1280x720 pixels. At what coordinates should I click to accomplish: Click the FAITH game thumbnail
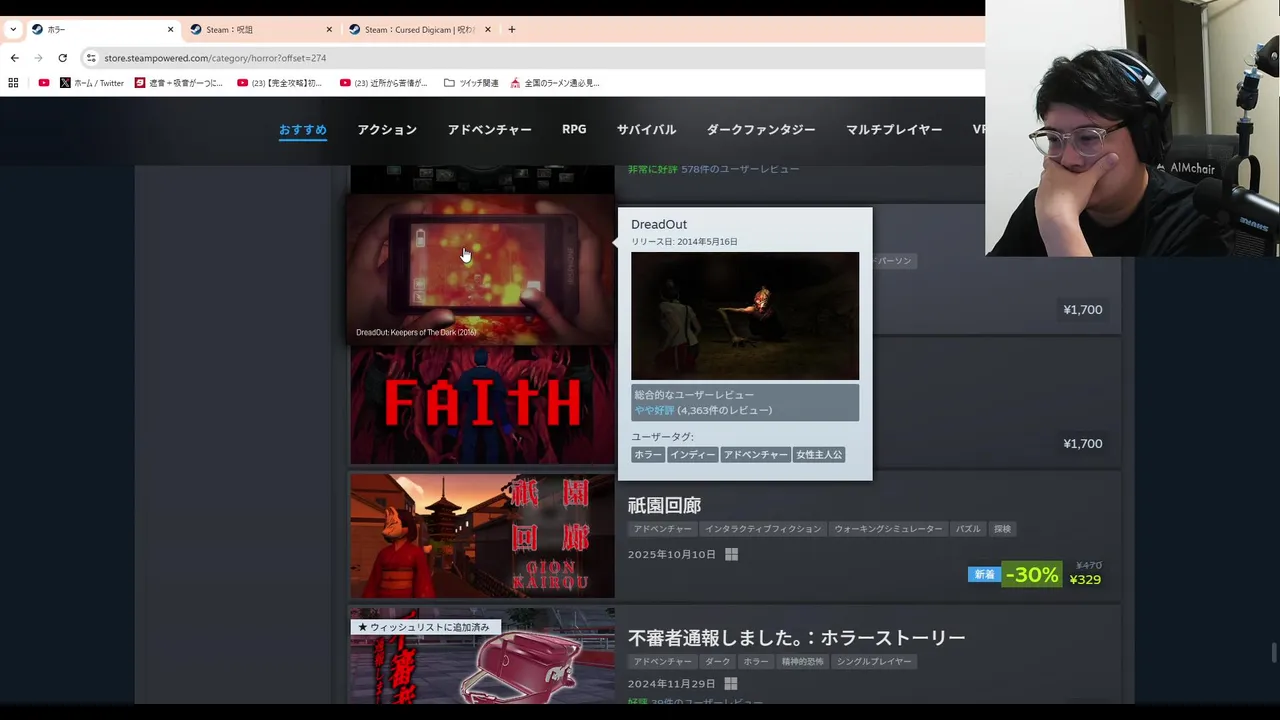pyautogui.click(x=482, y=404)
